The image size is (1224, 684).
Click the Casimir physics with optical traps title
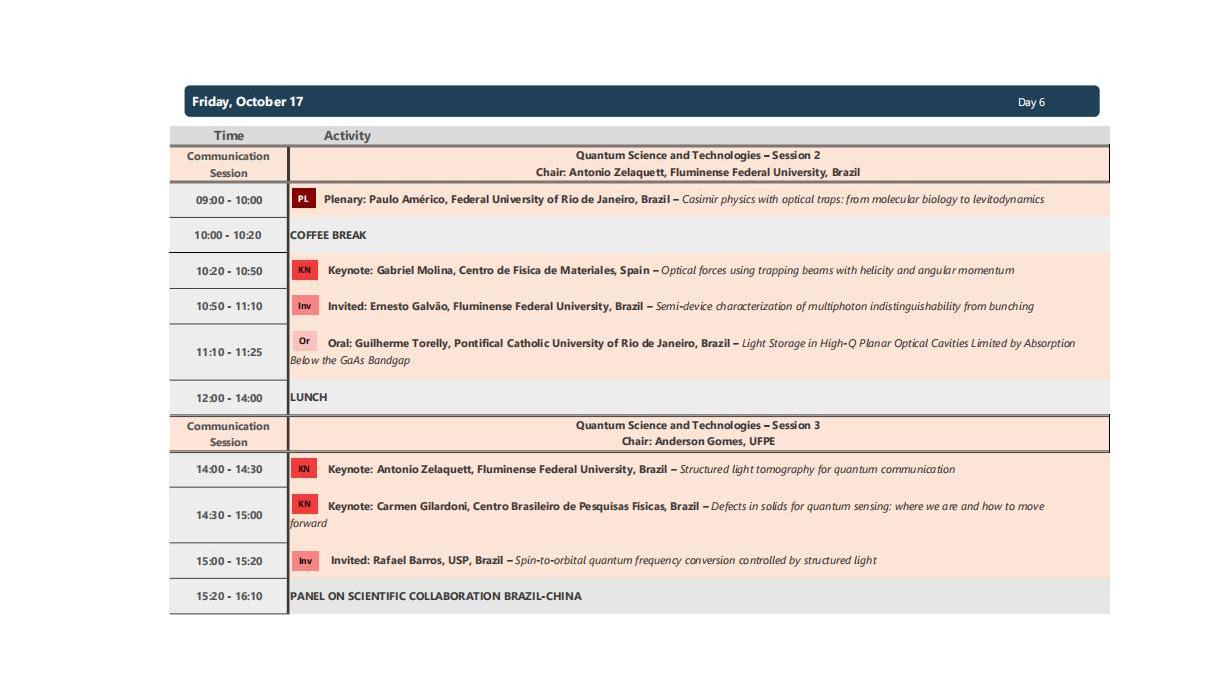(863, 199)
